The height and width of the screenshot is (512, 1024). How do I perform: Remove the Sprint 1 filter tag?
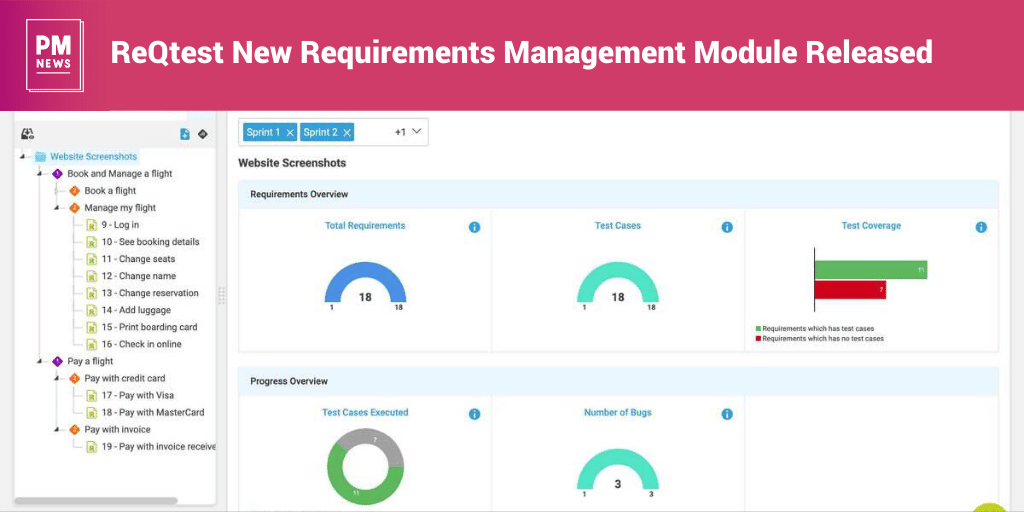(290, 133)
